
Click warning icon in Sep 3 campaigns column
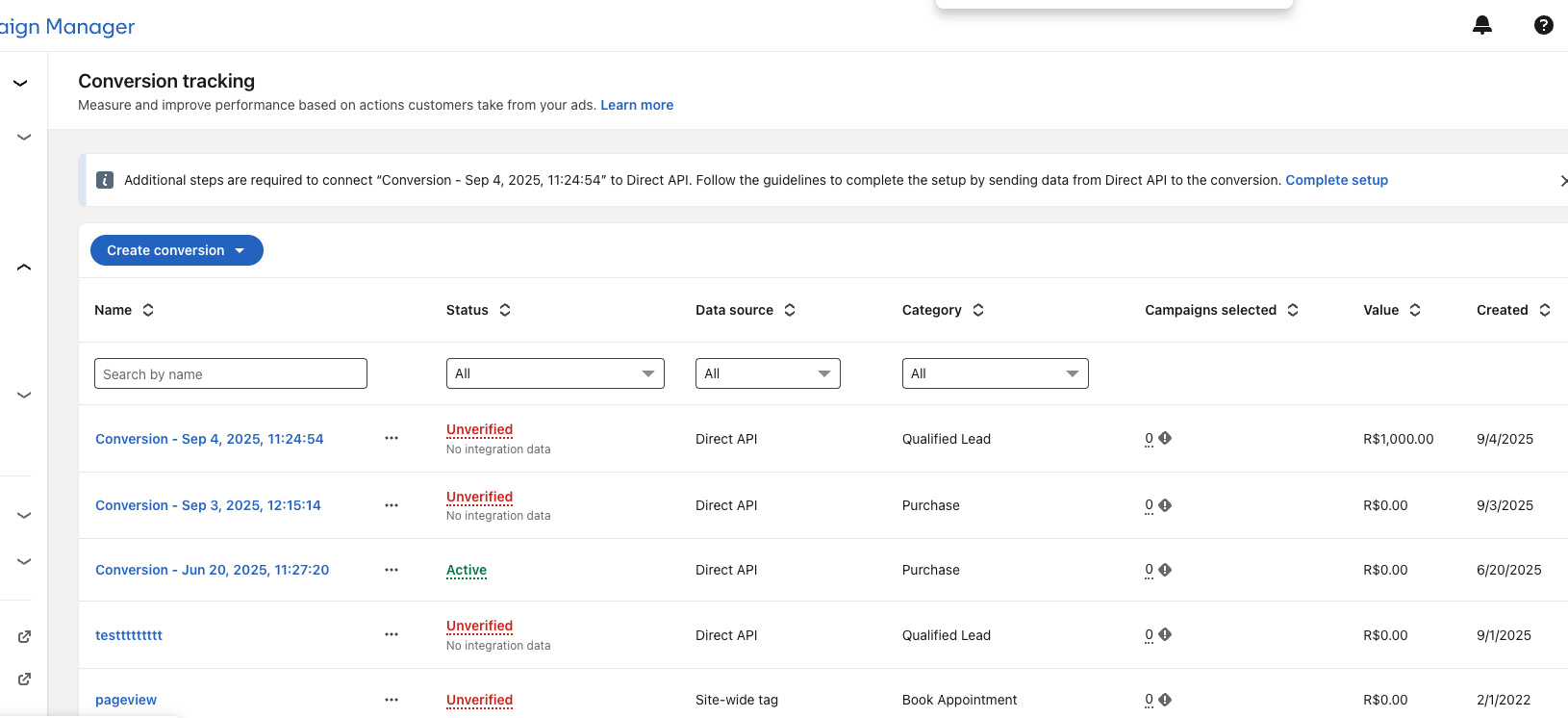click(x=1165, y=505)
